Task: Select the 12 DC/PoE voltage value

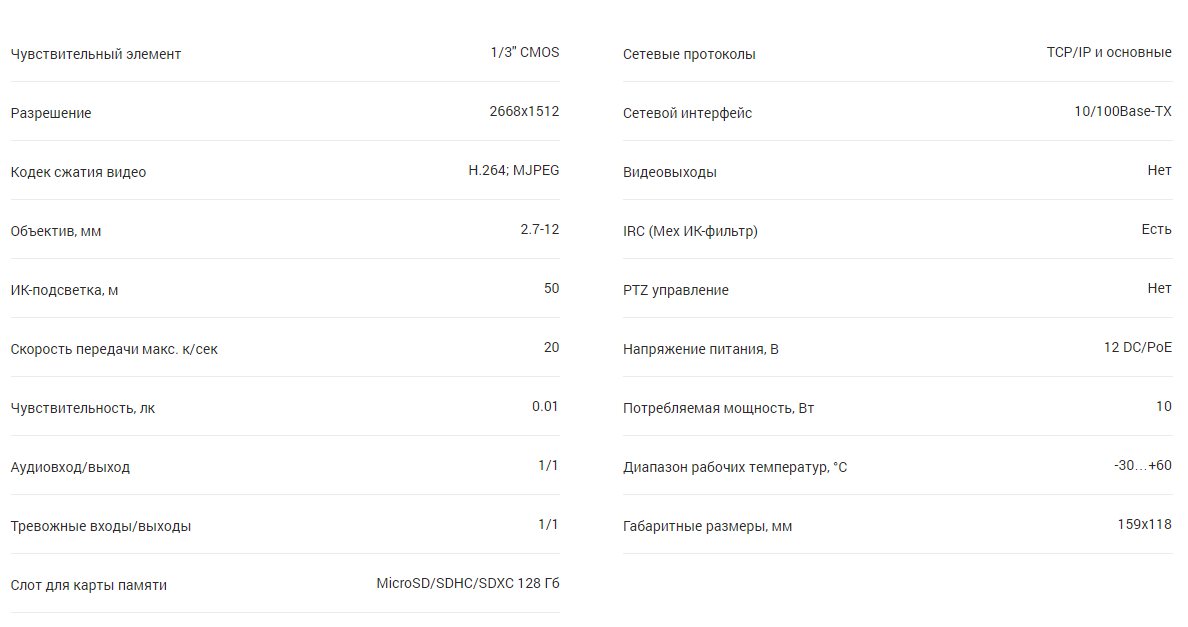Action: click(x=1138, y=348)
